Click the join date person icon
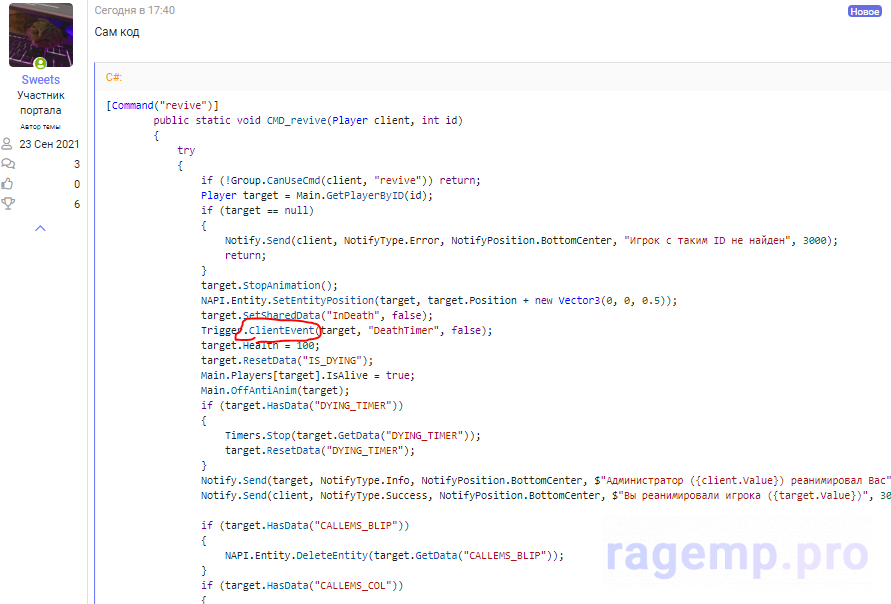891x604 pixels. coord(8,144)
